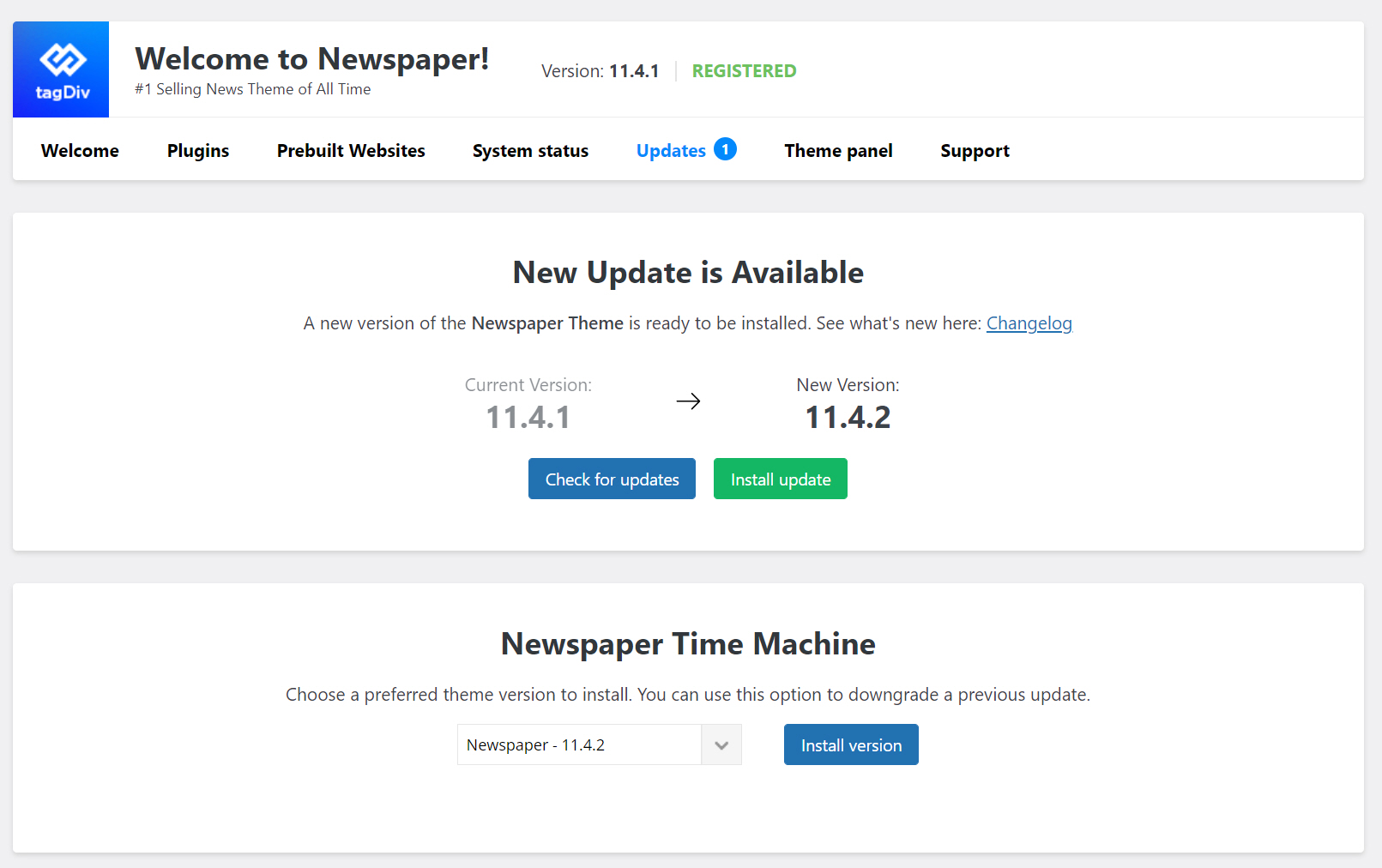Click the green Install update button
1382x868 pixels.
781,479
